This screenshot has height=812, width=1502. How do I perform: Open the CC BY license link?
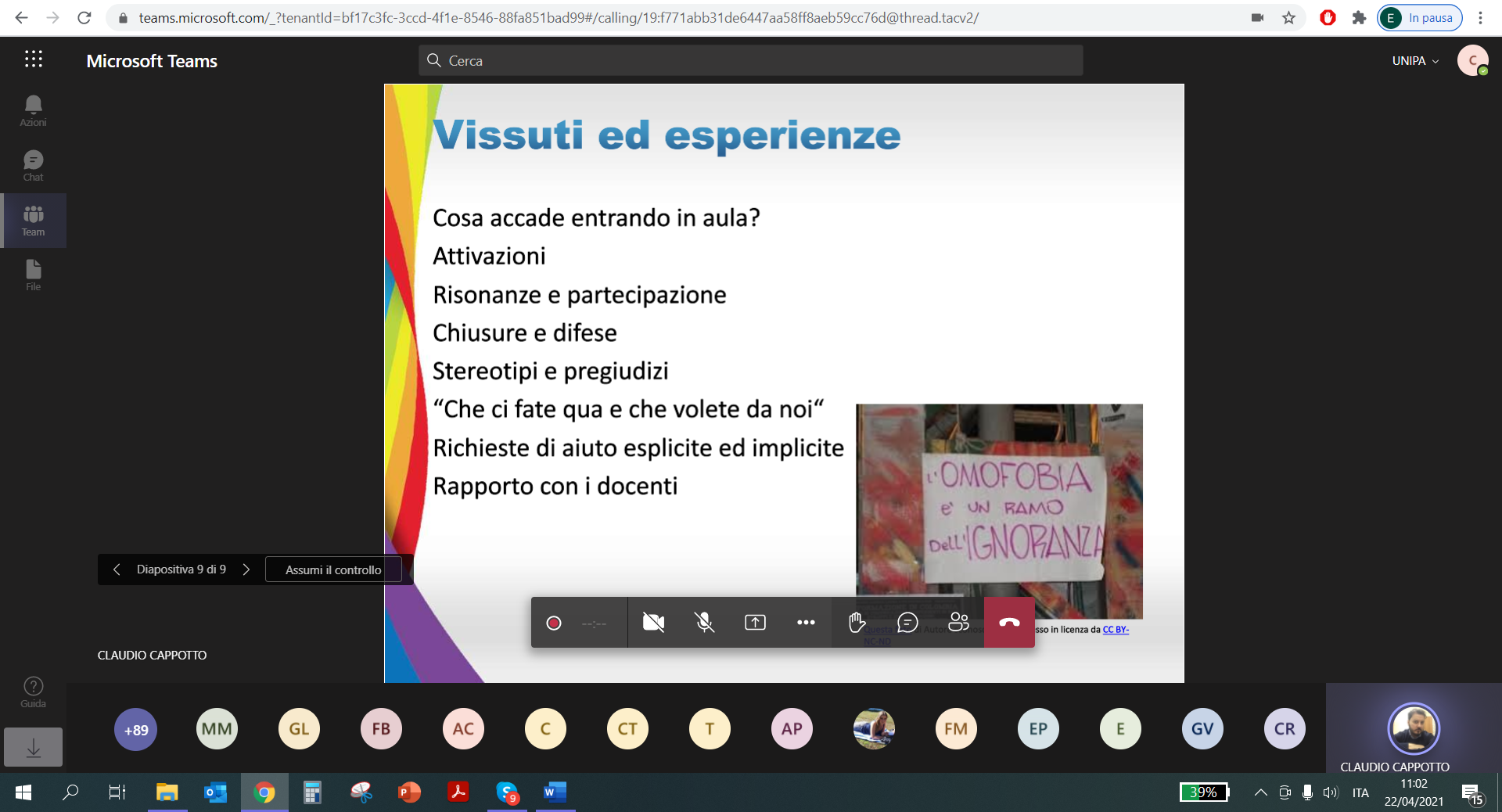coord(1116,629)
